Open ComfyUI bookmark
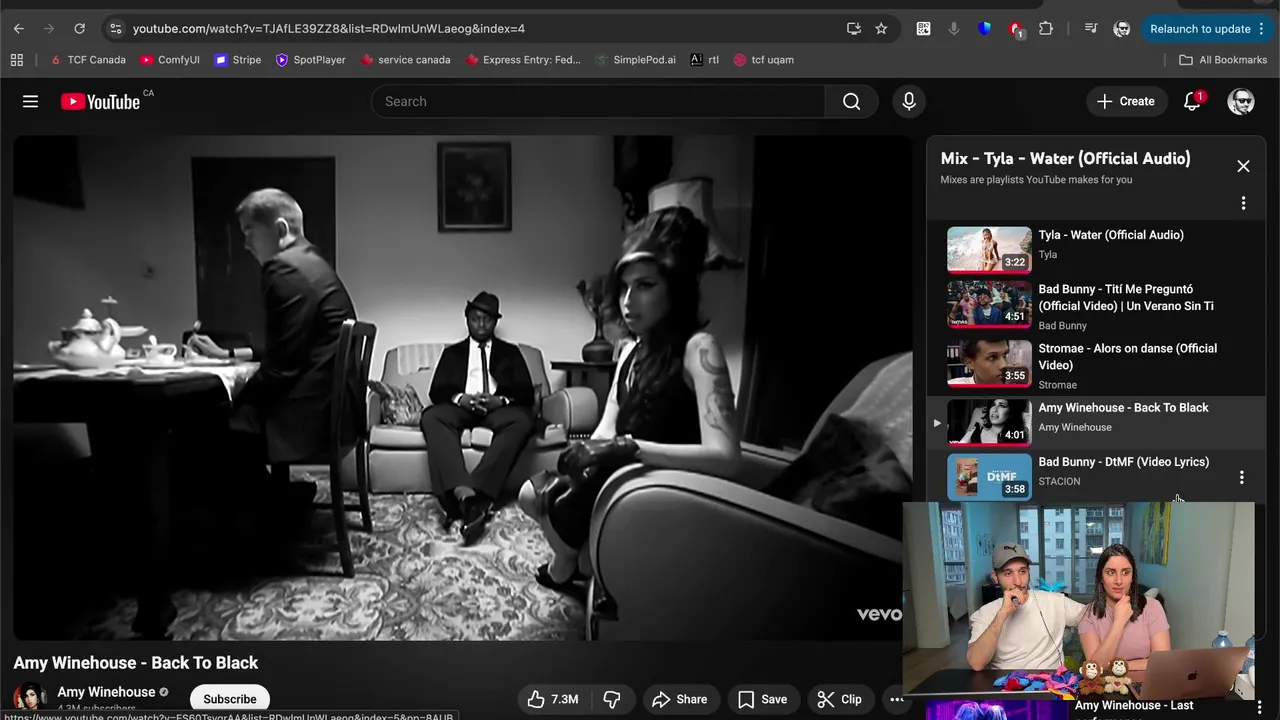The height and width of the screenshot is (720, 1280). click(x=170, y=60)
